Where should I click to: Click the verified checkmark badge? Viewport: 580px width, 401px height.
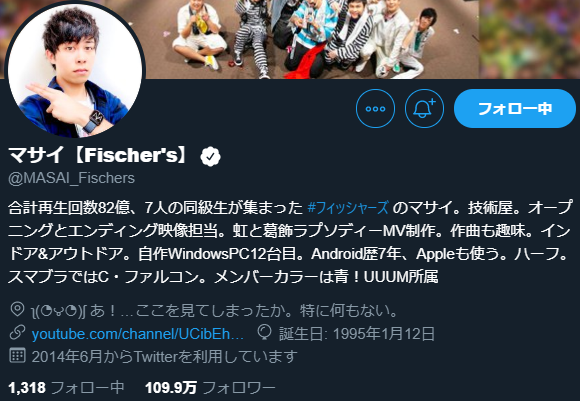coord(210,156)
